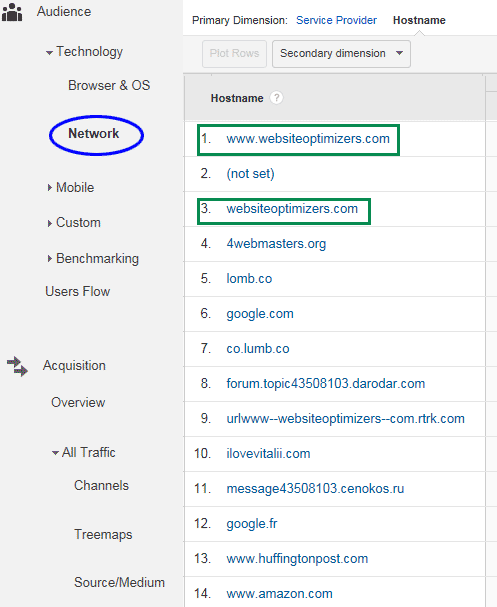The image size is (497, 607).
Task: Open hostname urlwww--websiteoptimizers--com.rtrk.com
Action: [x=345, y=418]
